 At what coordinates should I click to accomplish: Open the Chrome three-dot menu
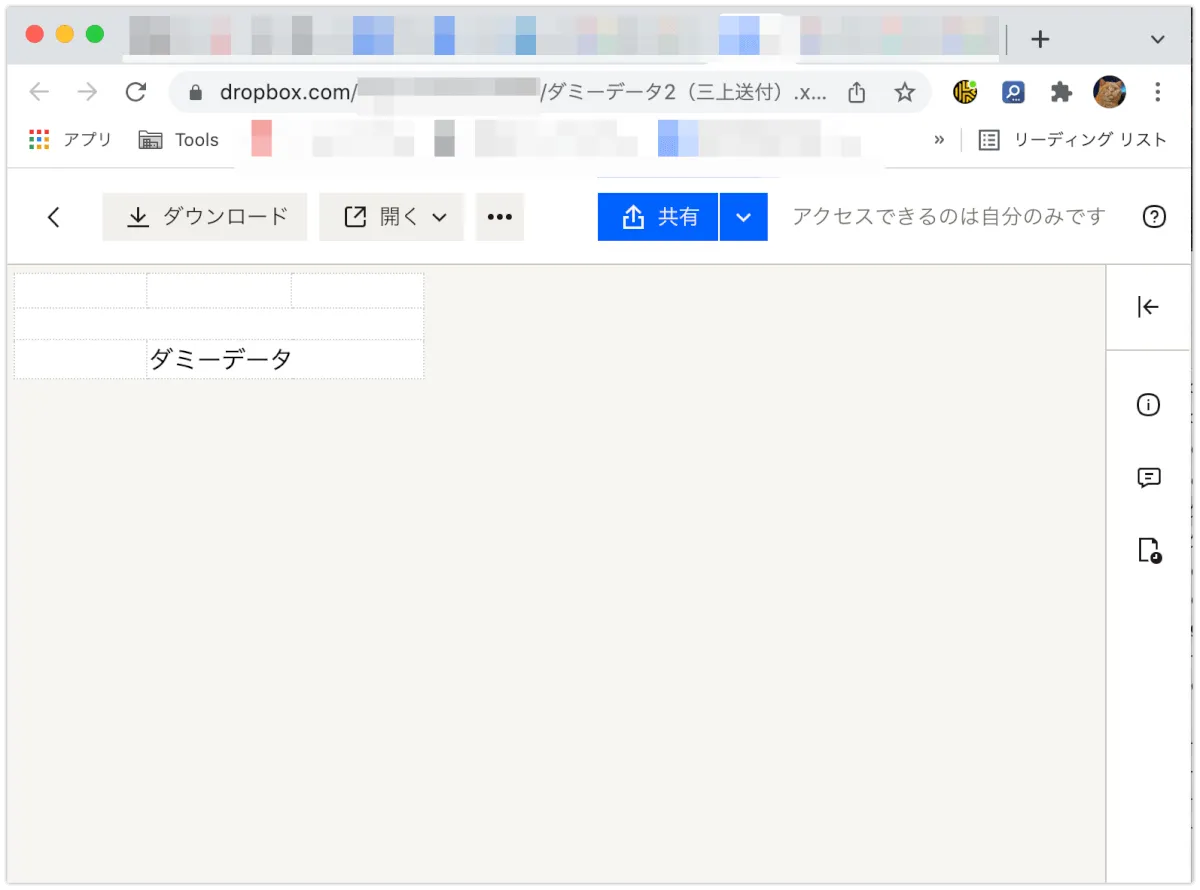(1157, 92)
